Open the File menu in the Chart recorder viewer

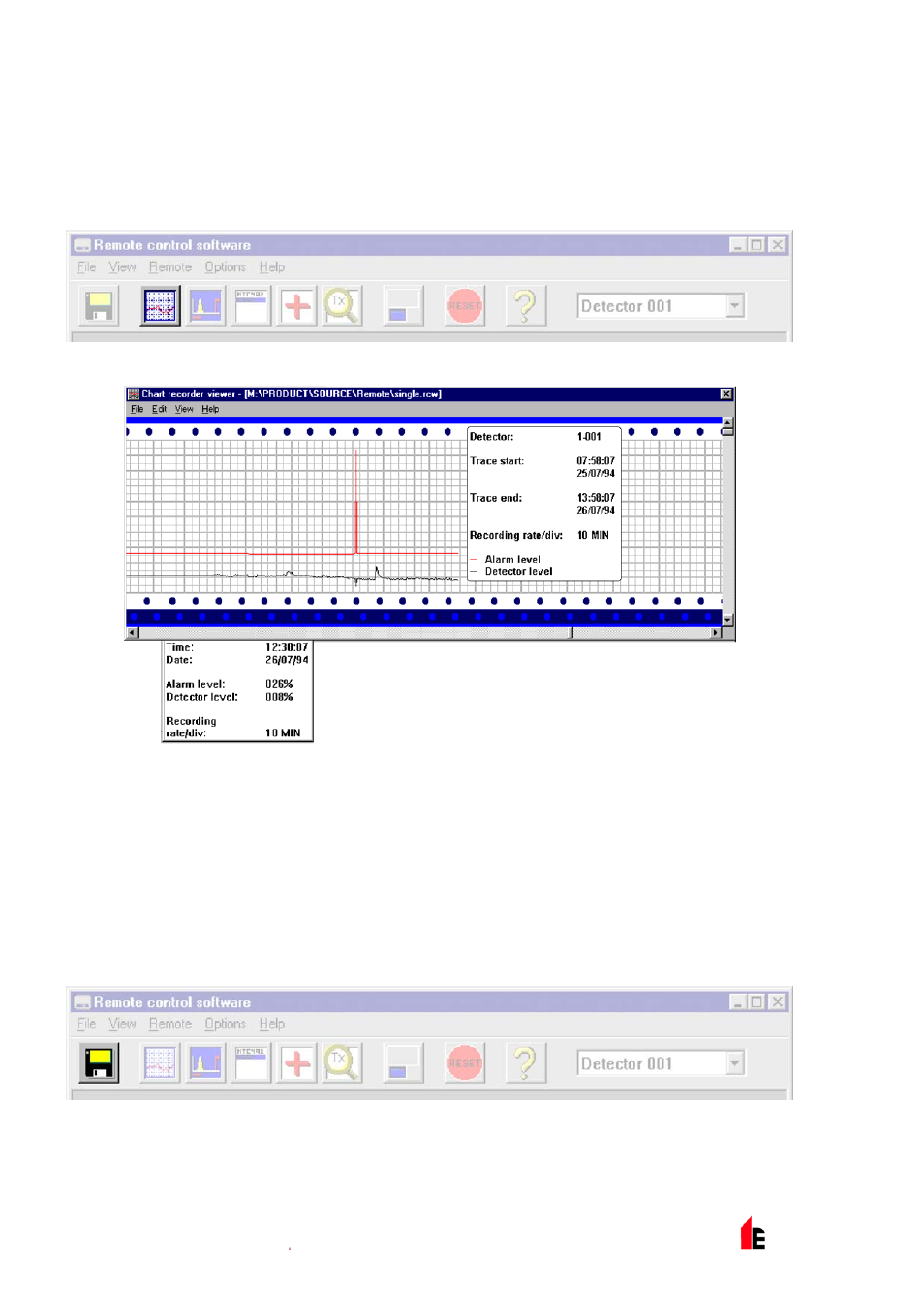138,409
